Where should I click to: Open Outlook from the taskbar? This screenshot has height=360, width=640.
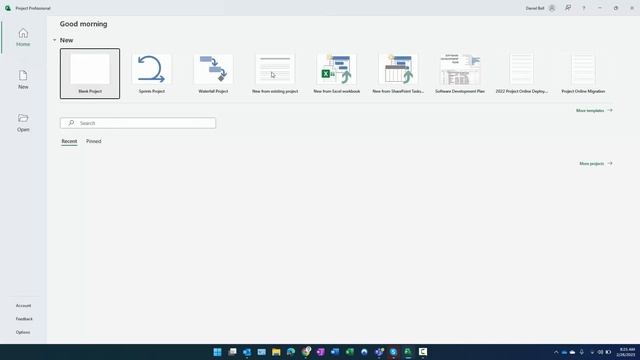click(x=247, y=352)
